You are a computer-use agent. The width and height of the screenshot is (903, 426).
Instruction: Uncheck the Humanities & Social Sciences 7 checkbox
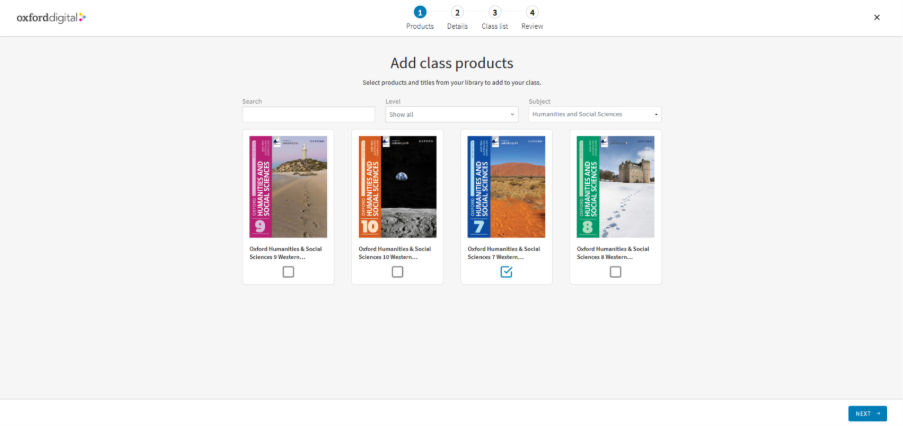point(506,272)
